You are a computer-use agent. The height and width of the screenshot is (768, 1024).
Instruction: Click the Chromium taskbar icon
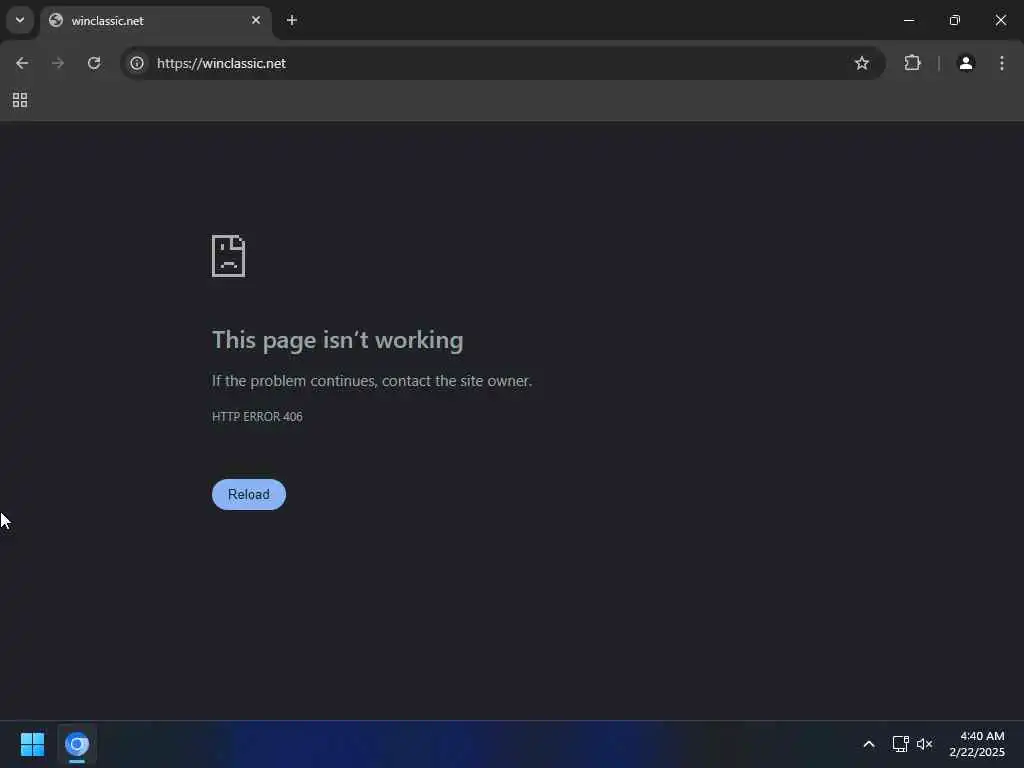point(77,744)
